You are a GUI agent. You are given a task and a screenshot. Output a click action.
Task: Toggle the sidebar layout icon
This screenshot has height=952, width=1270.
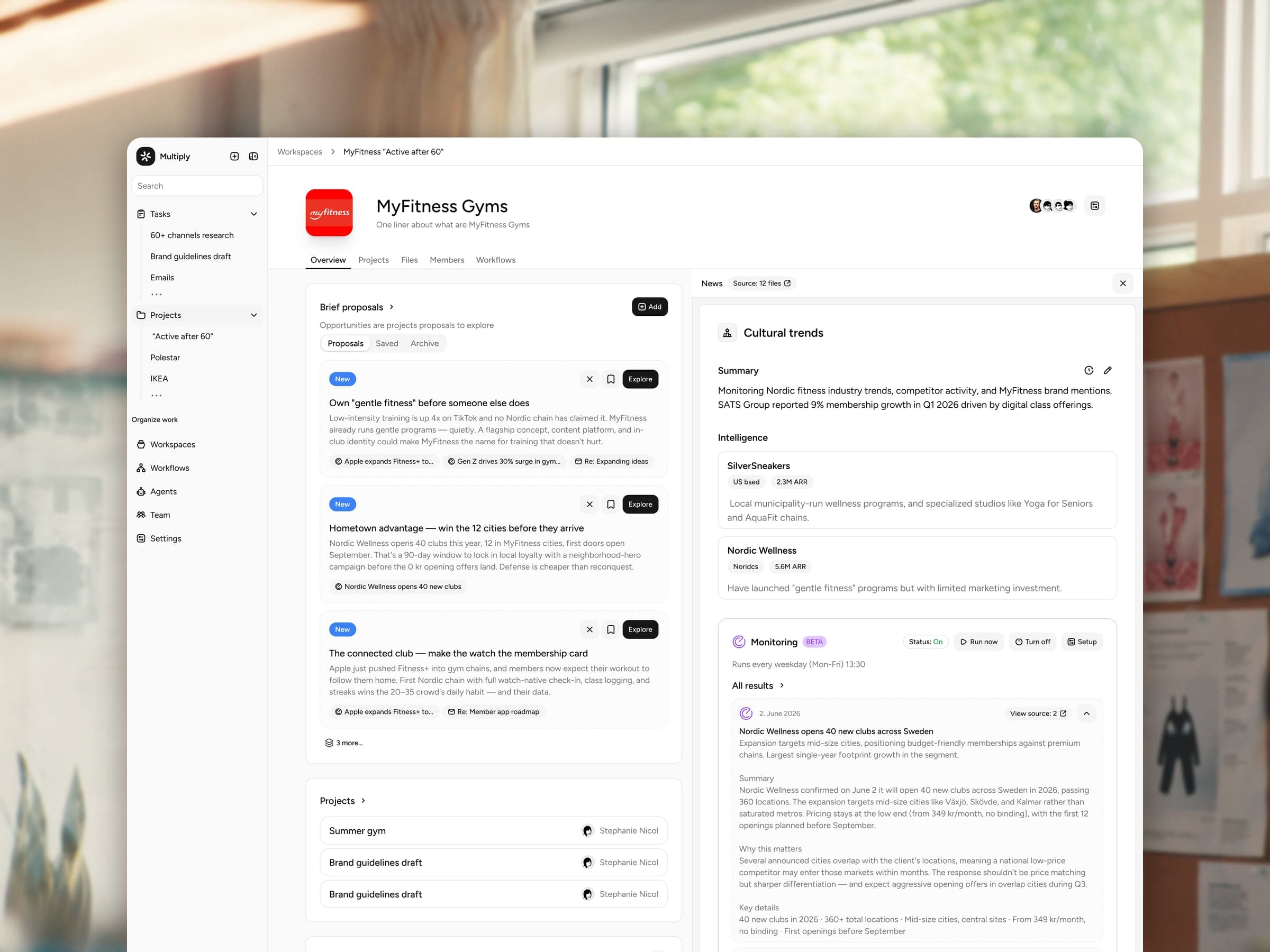(253, 156)
